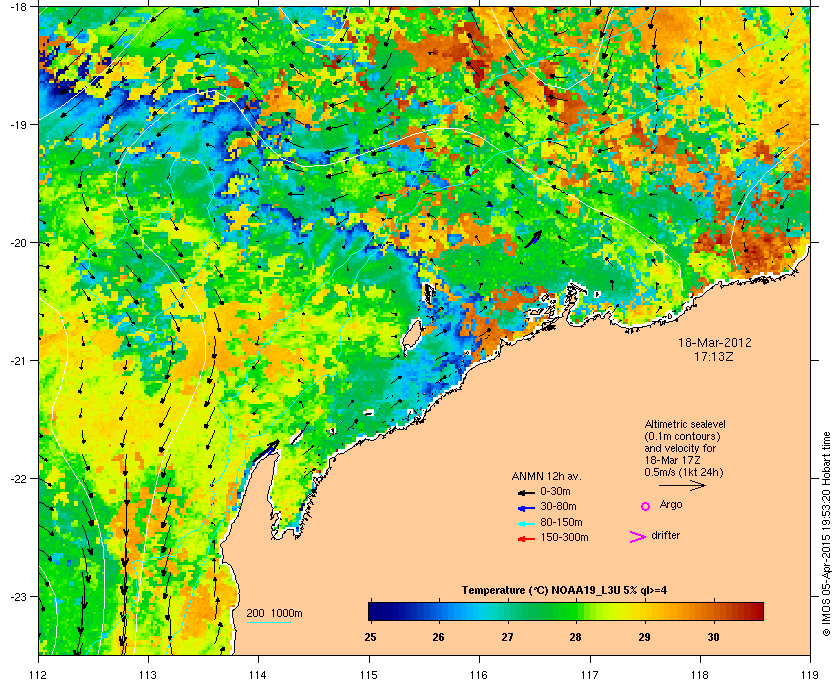Click the '150-300m' depth label

click(565, 537)
